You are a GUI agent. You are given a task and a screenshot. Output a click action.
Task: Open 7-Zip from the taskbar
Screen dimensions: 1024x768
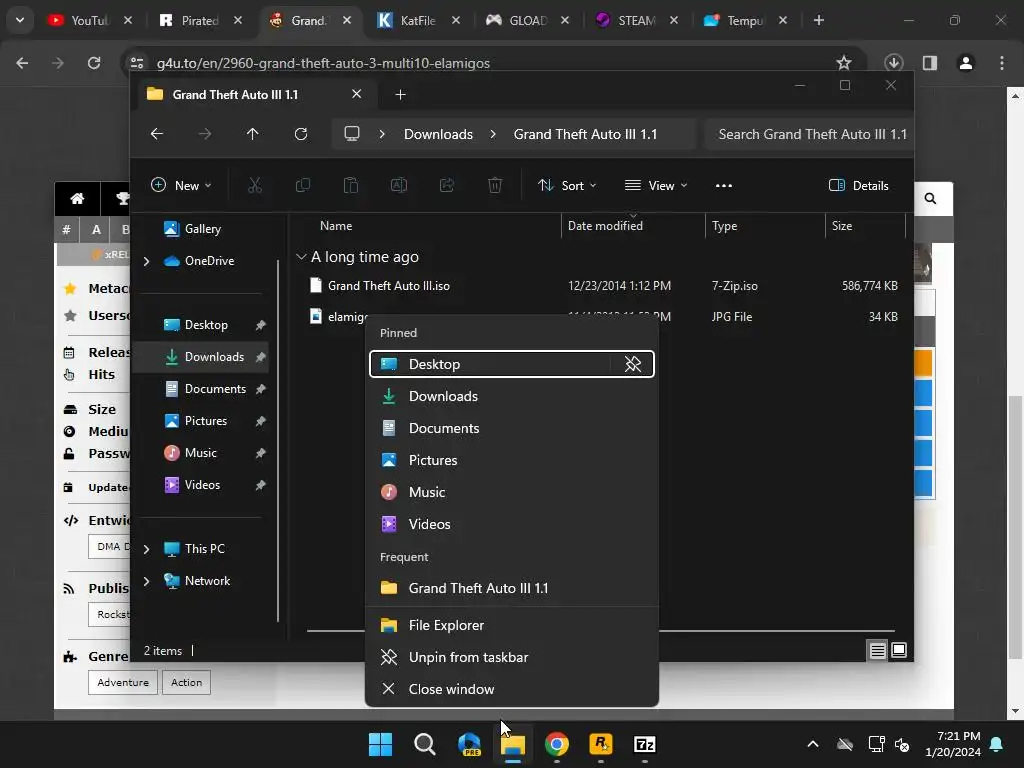645,744
